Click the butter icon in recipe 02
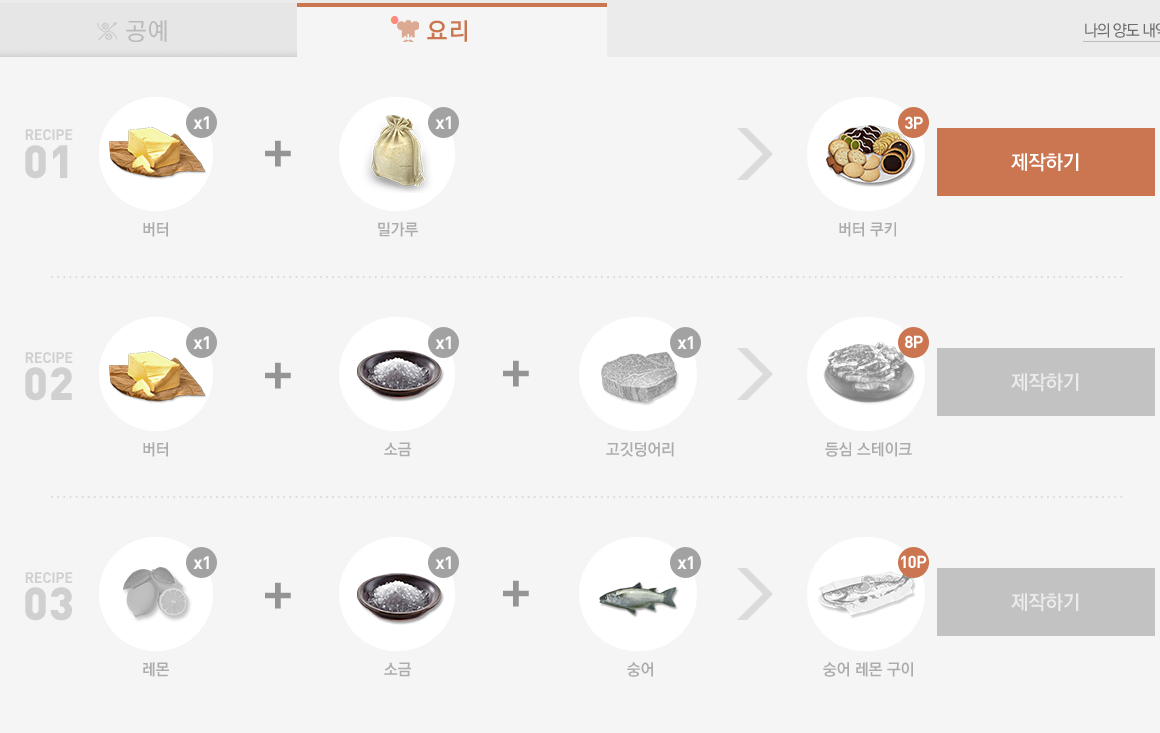This screenshot has width=1160, height=733. (156, 375)
